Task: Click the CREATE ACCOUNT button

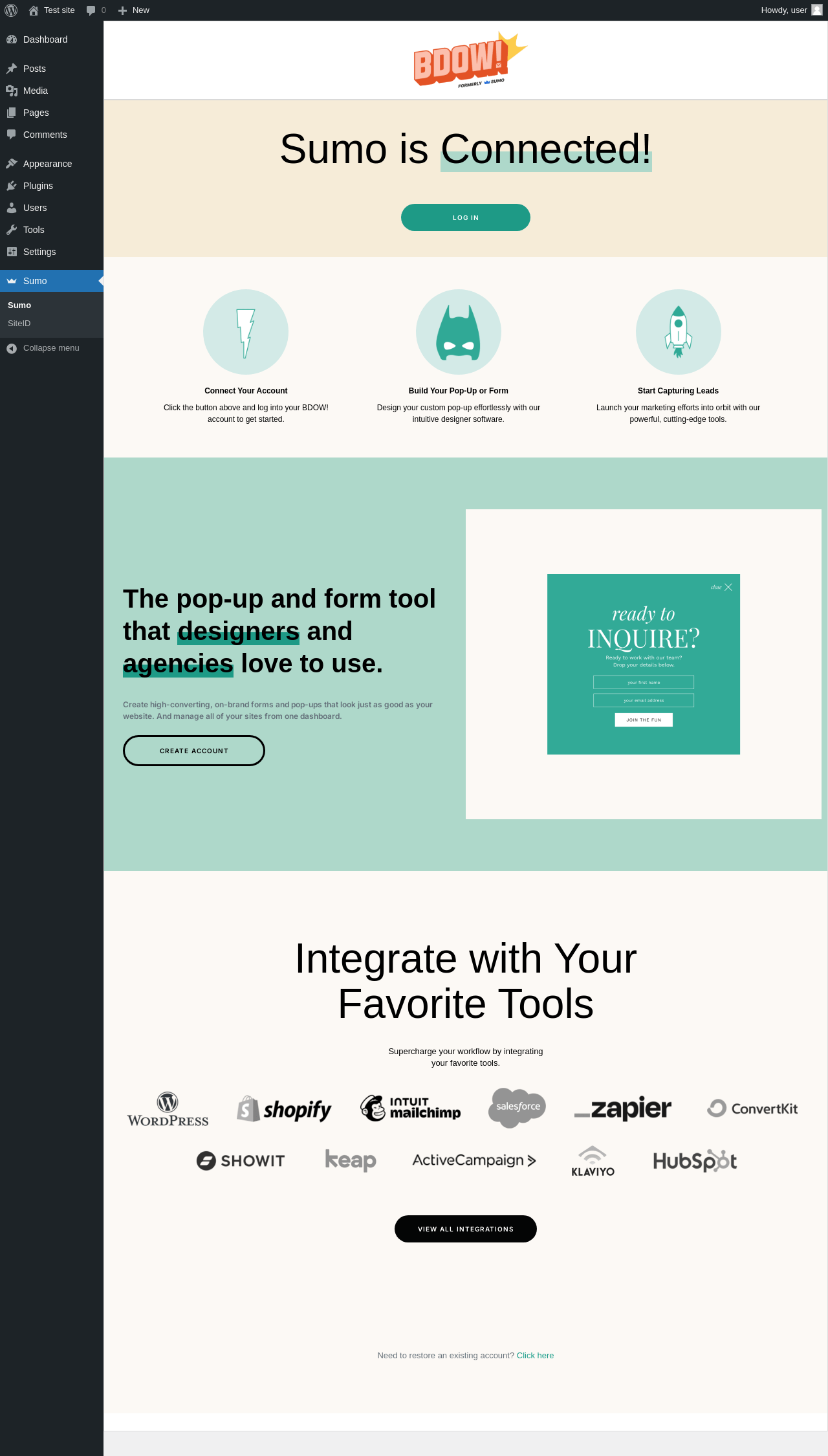Action: pos(194,751)
